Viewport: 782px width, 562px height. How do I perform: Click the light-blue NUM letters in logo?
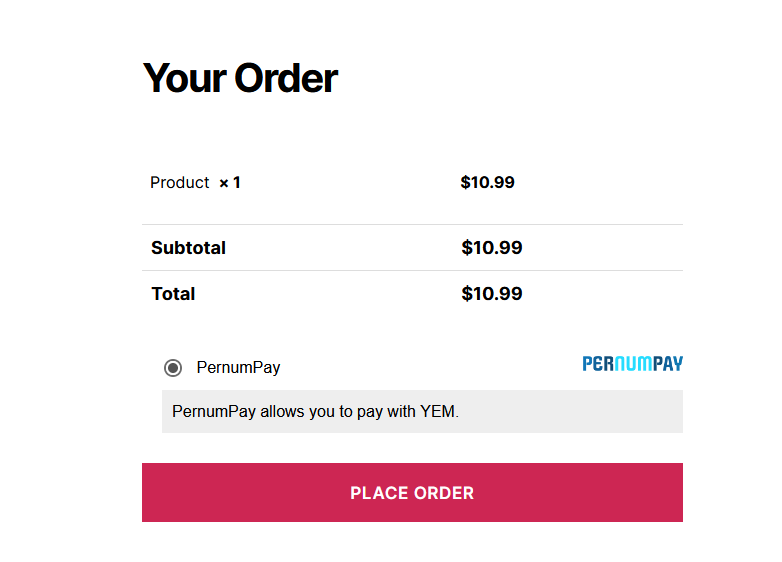pos(633,364)
